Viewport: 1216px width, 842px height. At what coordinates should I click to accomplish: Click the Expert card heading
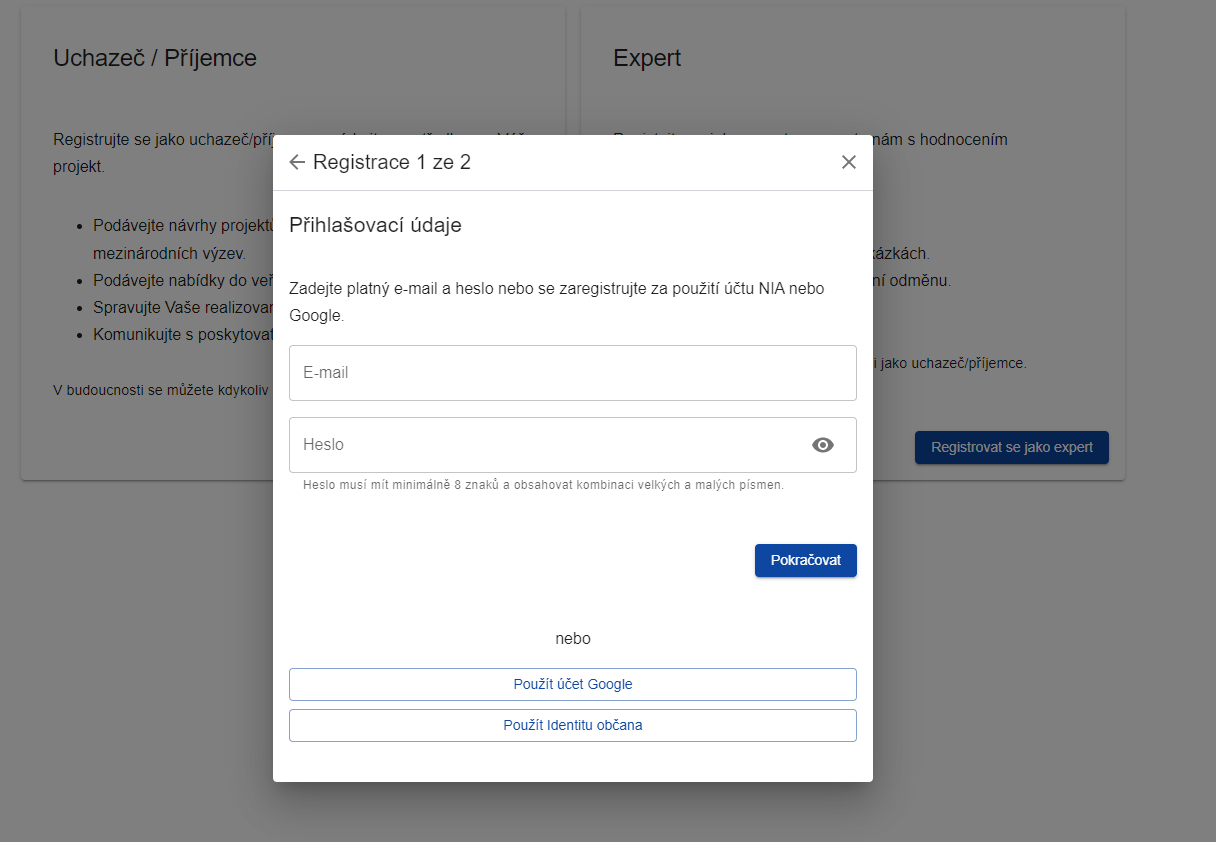(x=647, y=58)
